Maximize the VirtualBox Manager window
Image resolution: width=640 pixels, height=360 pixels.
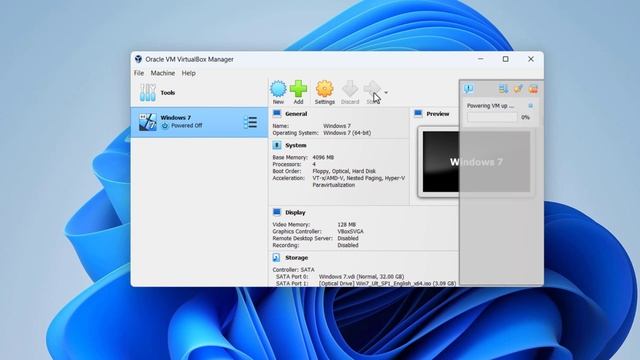pyautogui.click(x=506, y=59)
